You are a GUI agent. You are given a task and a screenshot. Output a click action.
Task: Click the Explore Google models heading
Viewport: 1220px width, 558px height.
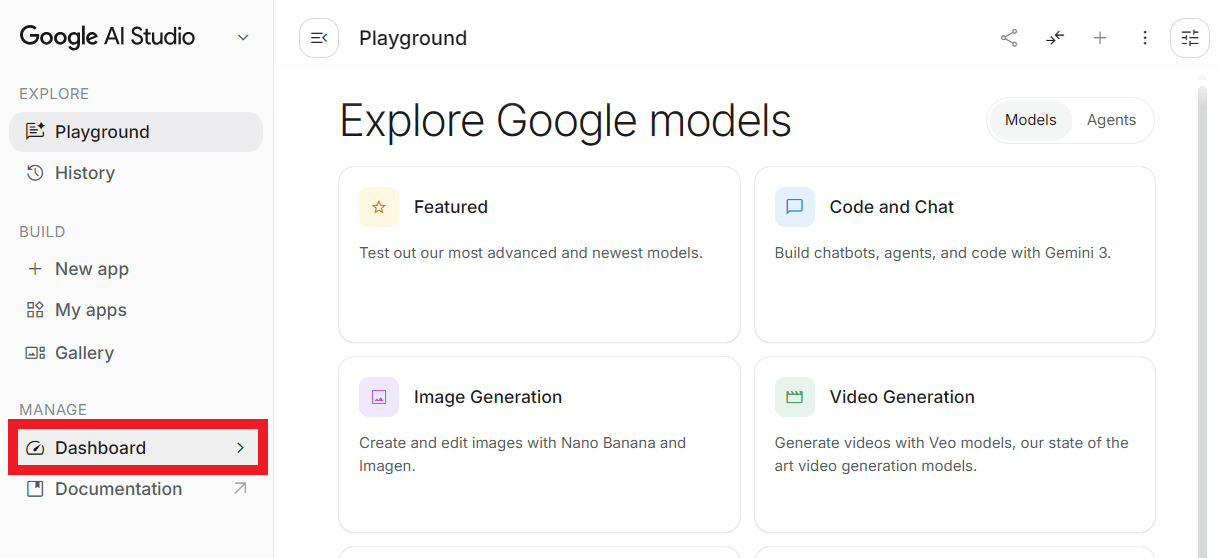point(566,121)
